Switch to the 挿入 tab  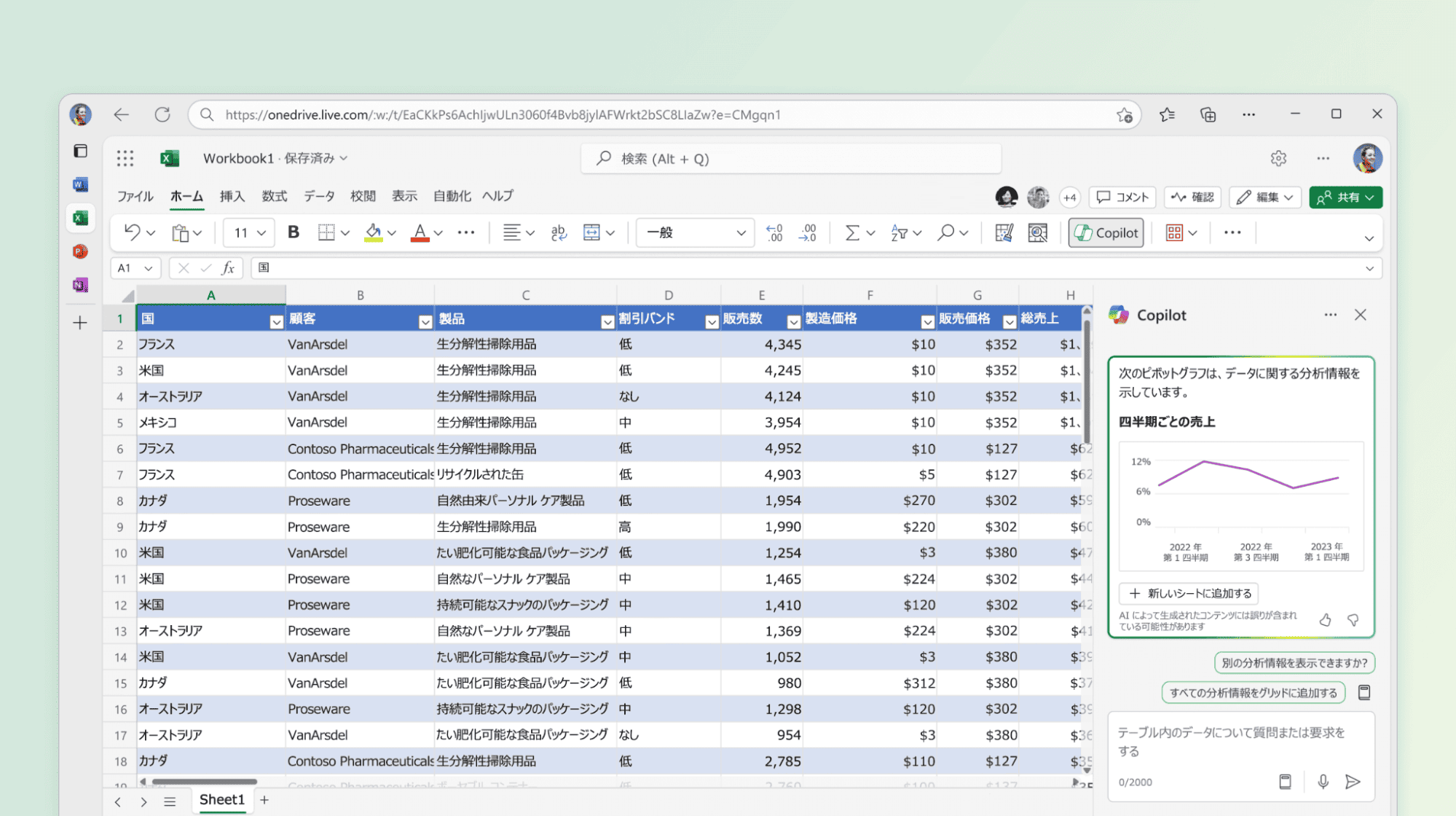[232, 196]
